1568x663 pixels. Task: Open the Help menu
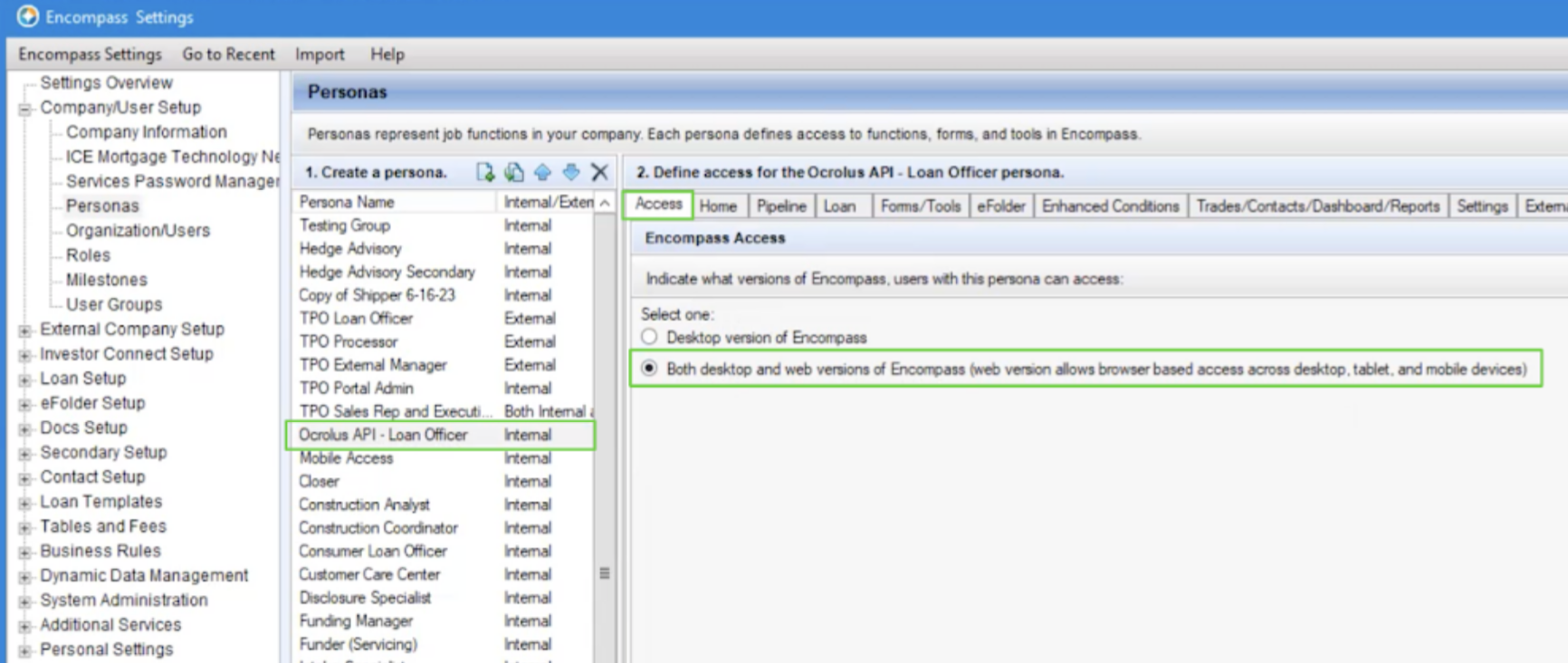click(x=387, y=54)
